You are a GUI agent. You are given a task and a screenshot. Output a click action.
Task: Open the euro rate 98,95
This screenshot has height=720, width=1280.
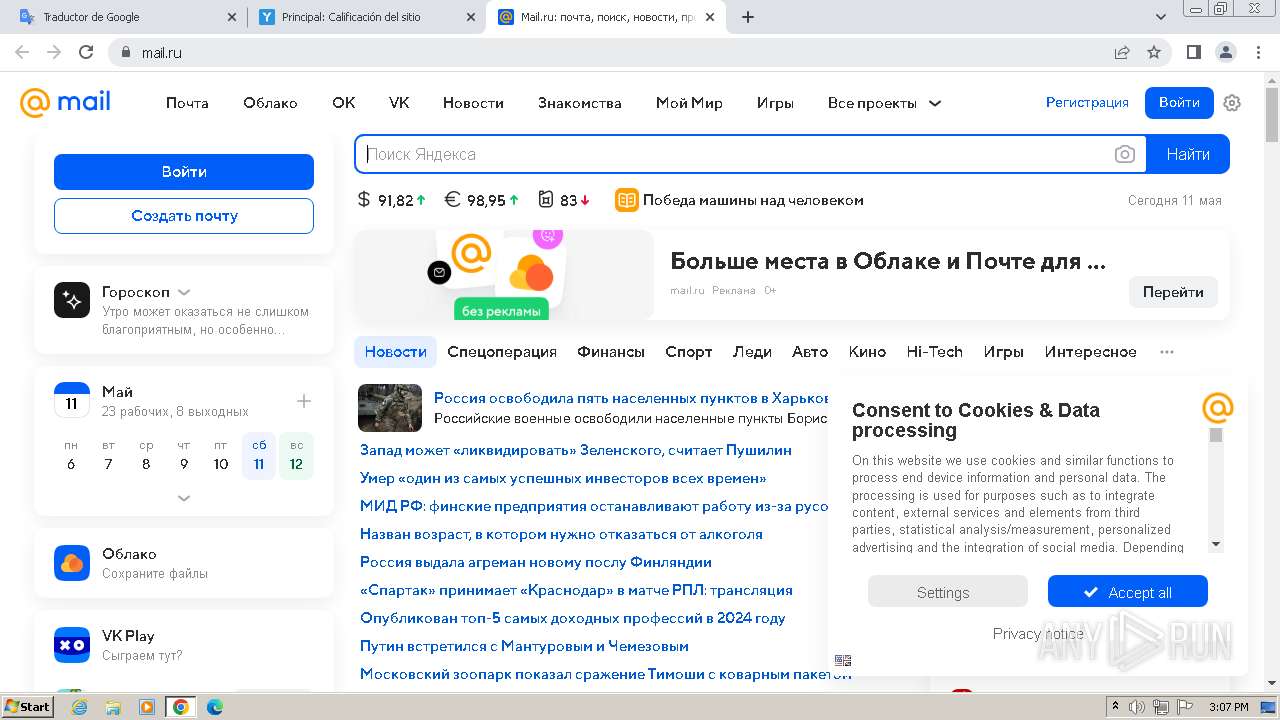pyautogui.click(x=482, y=200)
